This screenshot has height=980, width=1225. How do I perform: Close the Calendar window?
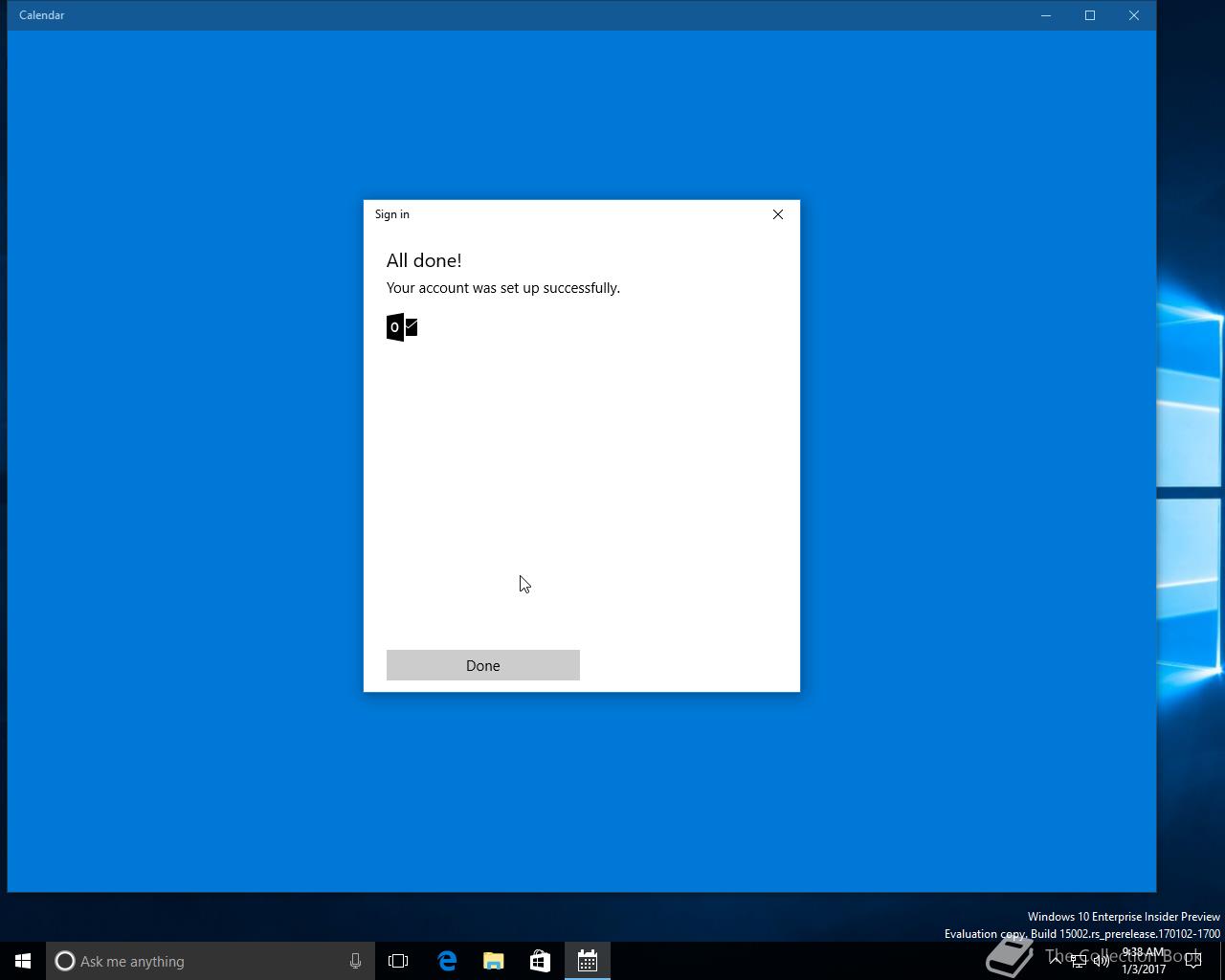point(1134,15)
